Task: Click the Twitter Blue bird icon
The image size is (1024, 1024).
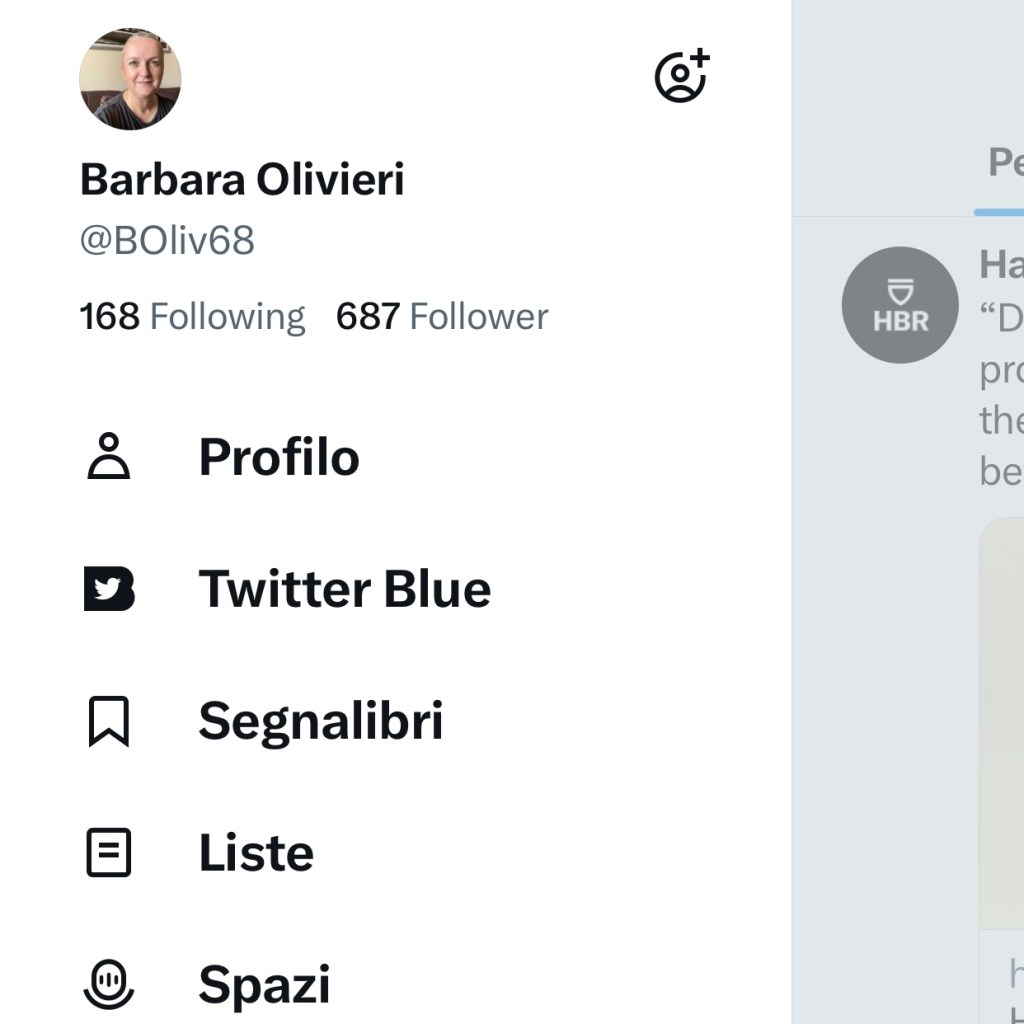Action: click(x=109, y=589)
